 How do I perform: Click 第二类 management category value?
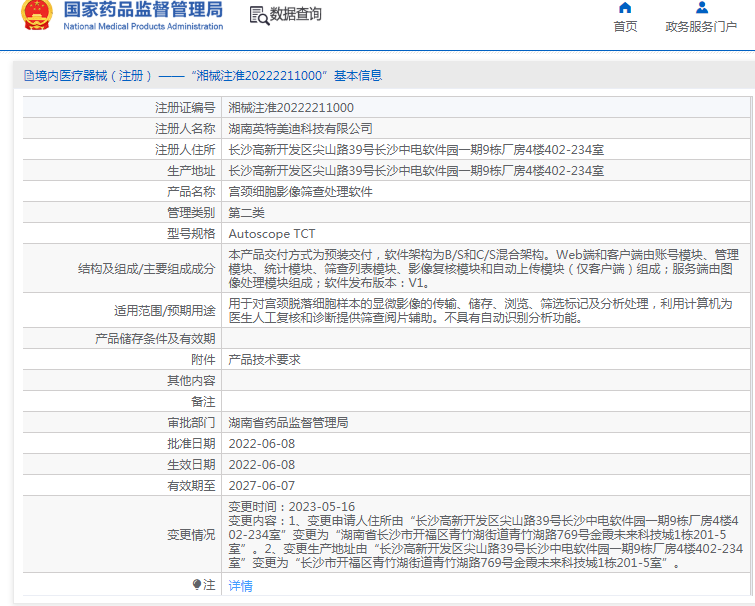[246, 213]
